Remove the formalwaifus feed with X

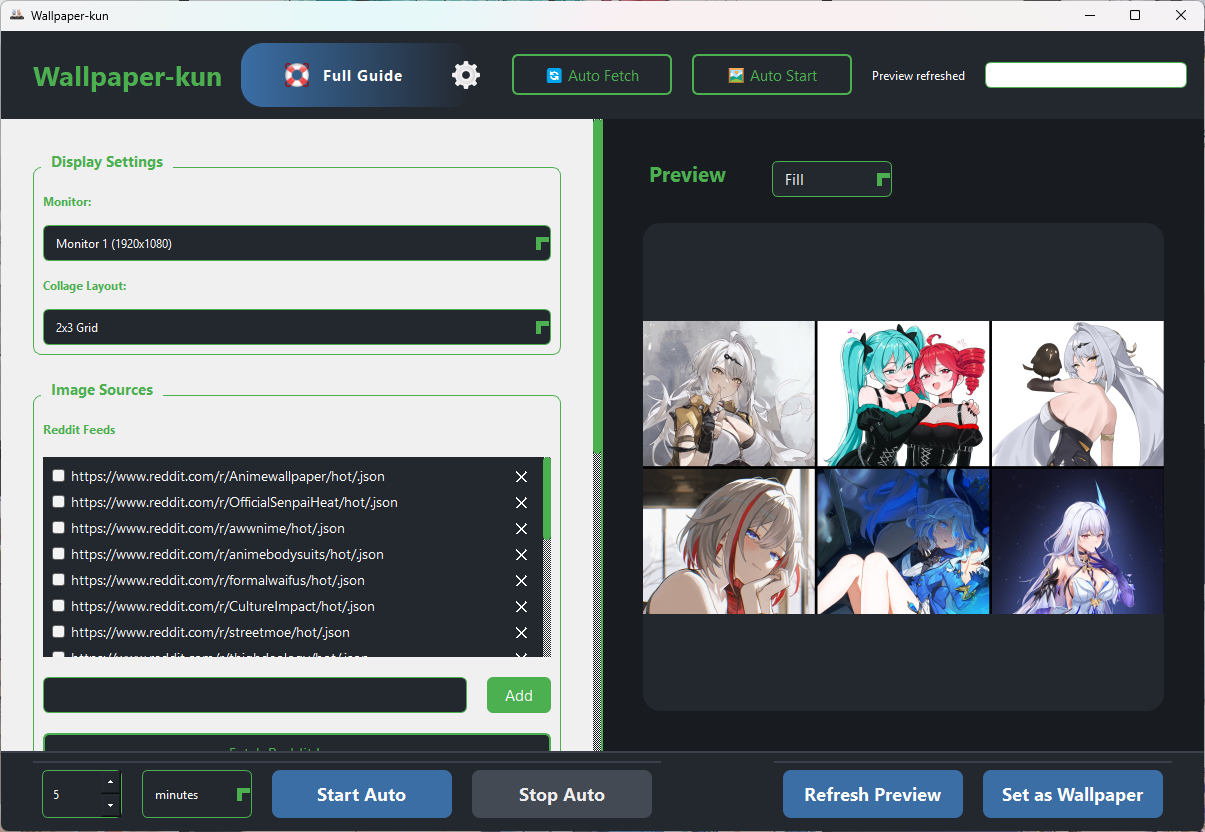click(521, 581)
